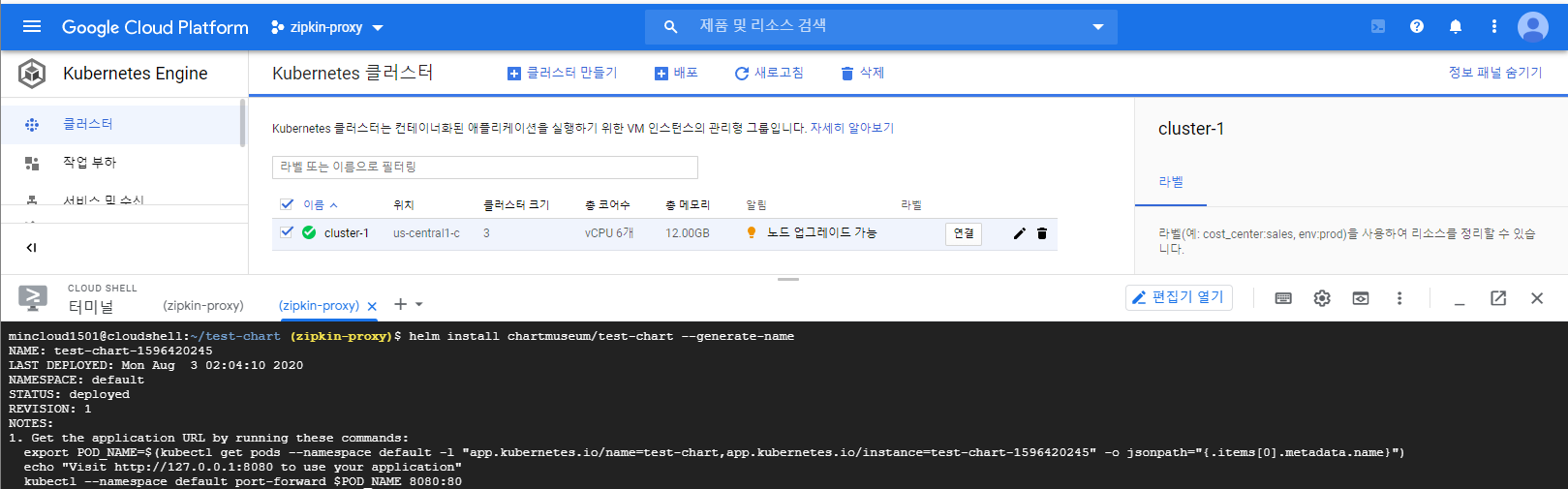Add a new Cloud Shell session tab
The height and width of the screenshot is (489, 1568).
(x=400, y=304)
